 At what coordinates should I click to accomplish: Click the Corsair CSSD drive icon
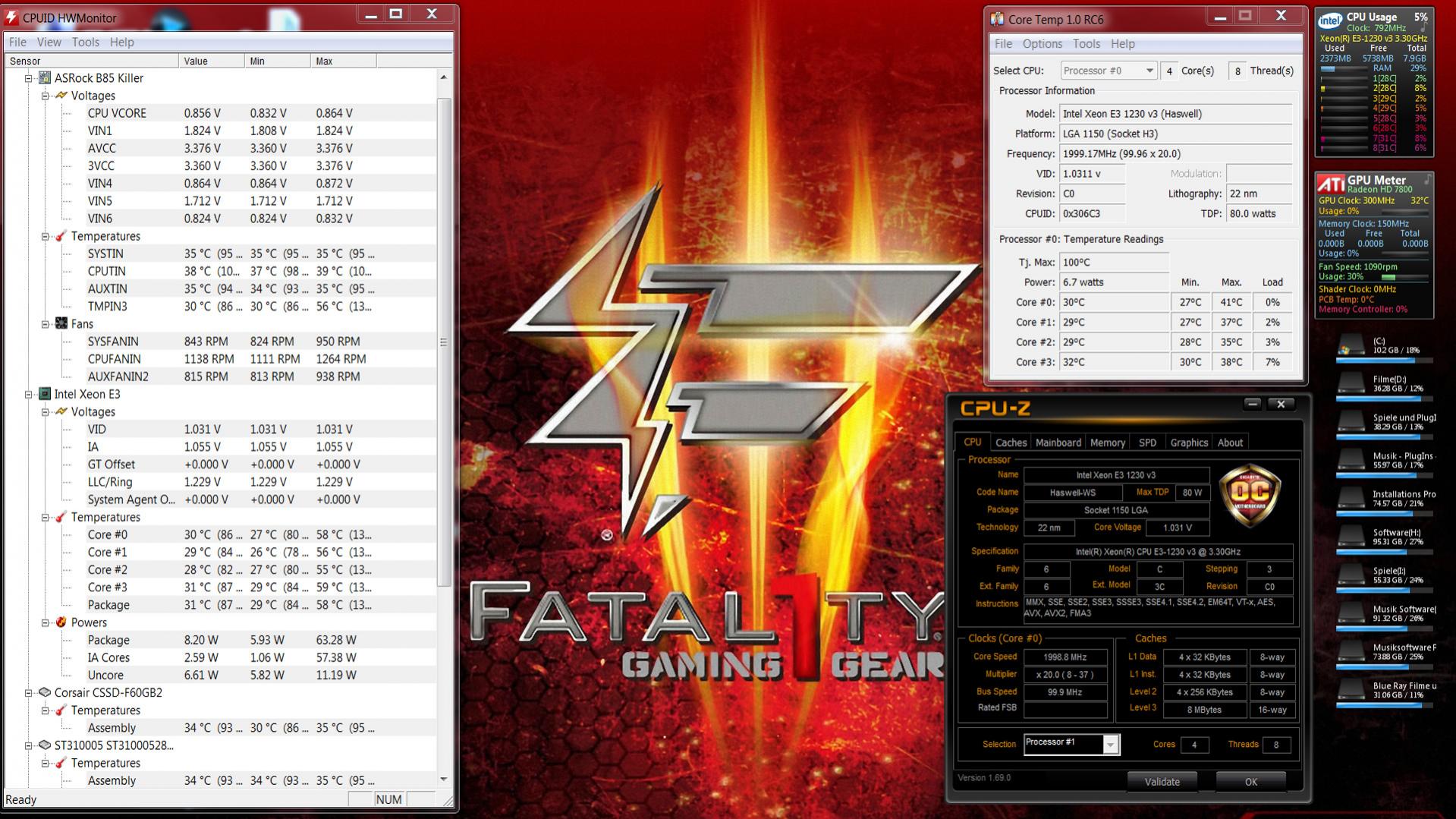45,692
